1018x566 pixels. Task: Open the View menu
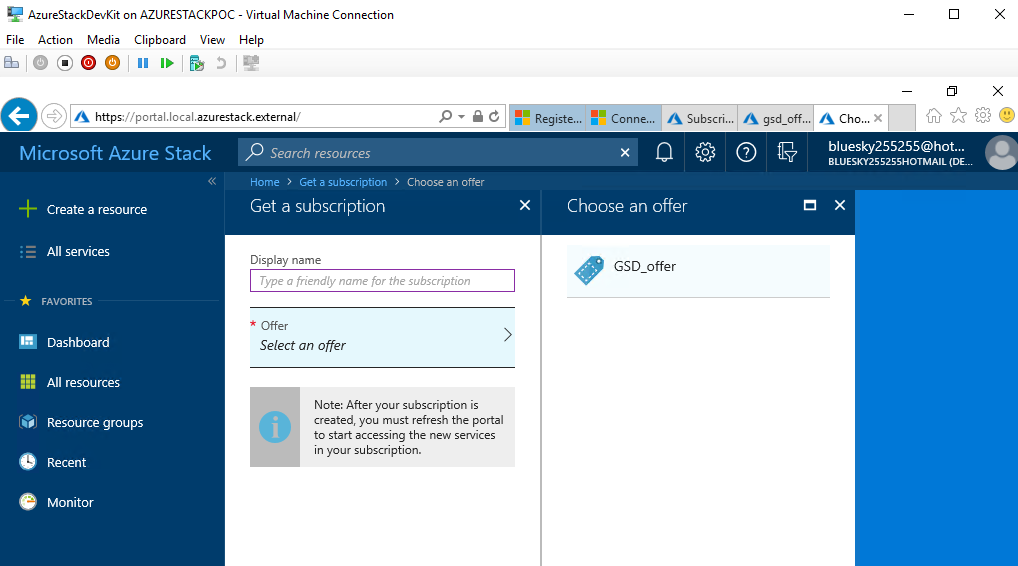[x=212, y=40]
